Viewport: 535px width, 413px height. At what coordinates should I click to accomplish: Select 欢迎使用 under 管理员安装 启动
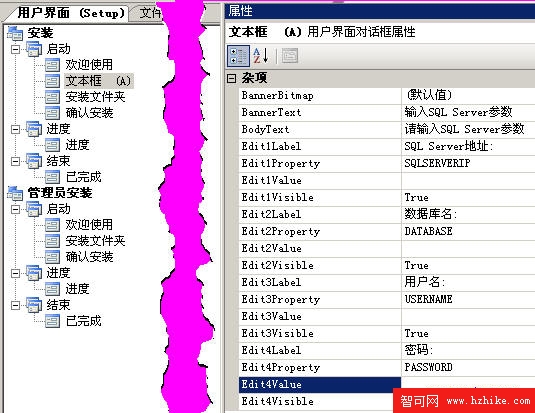(89, 225)
